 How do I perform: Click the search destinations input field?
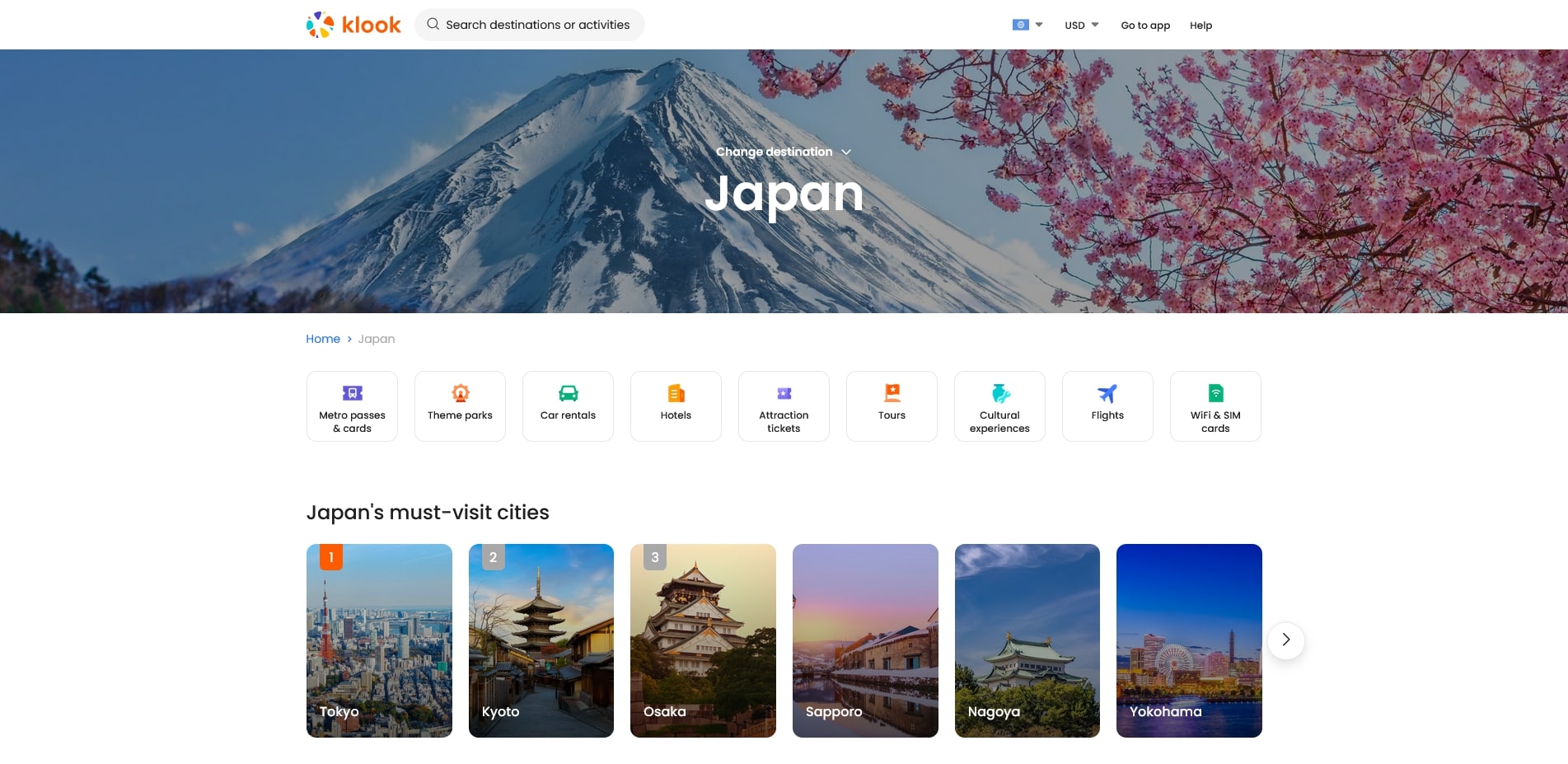[x=537, y=25]
